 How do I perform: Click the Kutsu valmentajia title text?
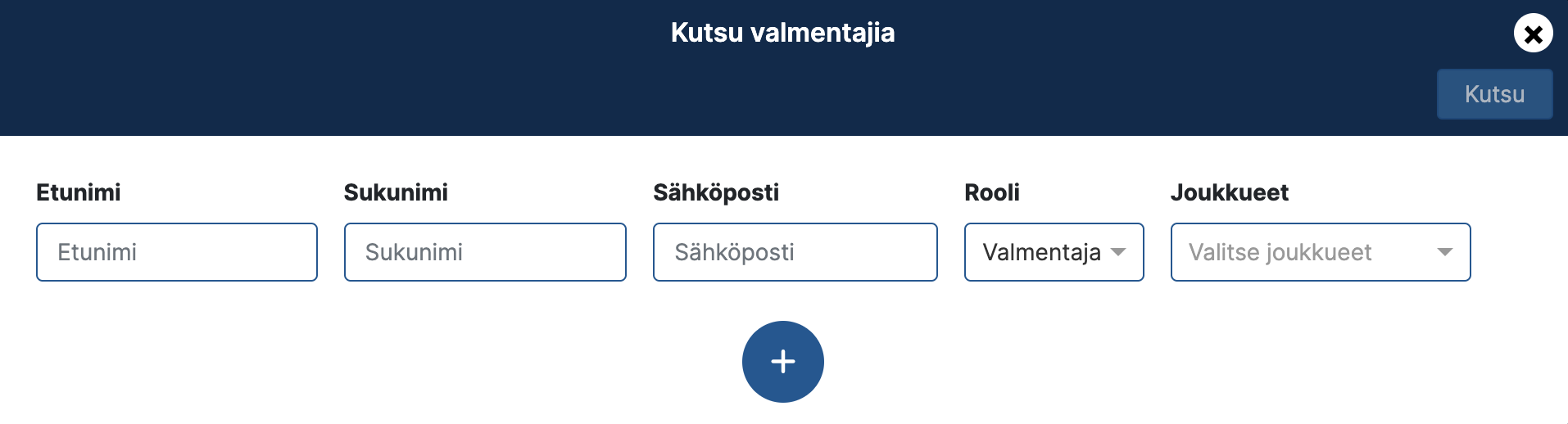pyautogui.click(x=782, y=33)
